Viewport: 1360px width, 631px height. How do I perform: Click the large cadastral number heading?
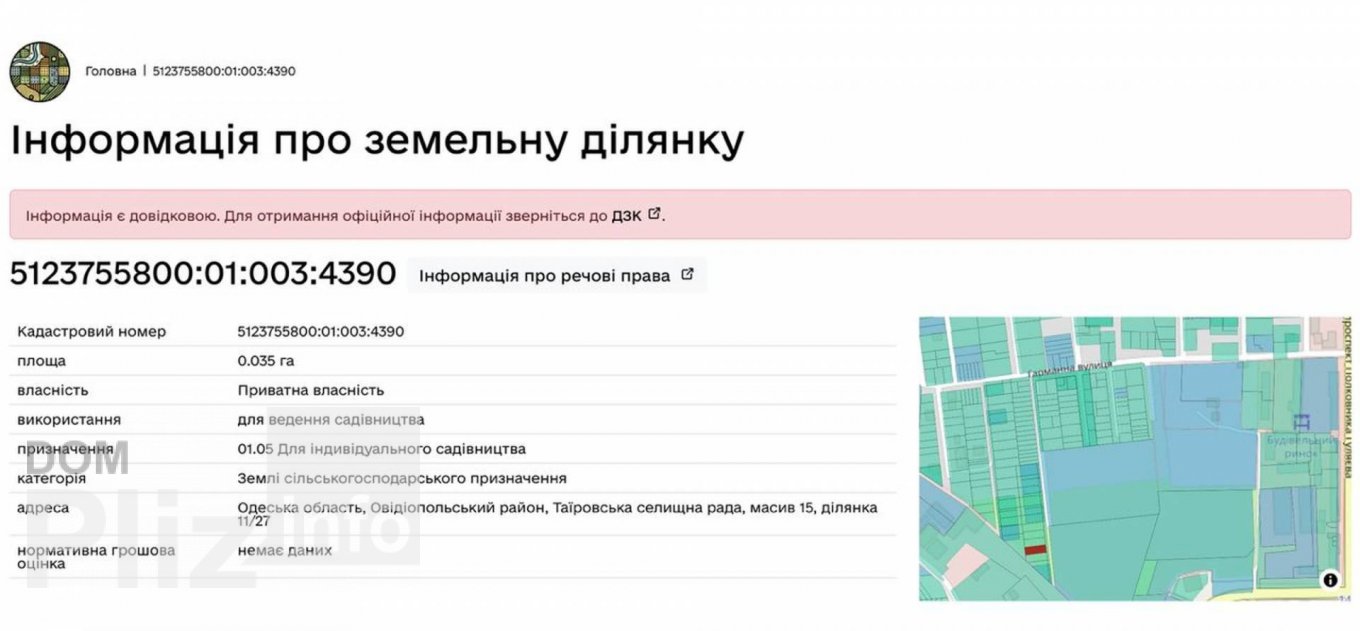tap(203, 274)
